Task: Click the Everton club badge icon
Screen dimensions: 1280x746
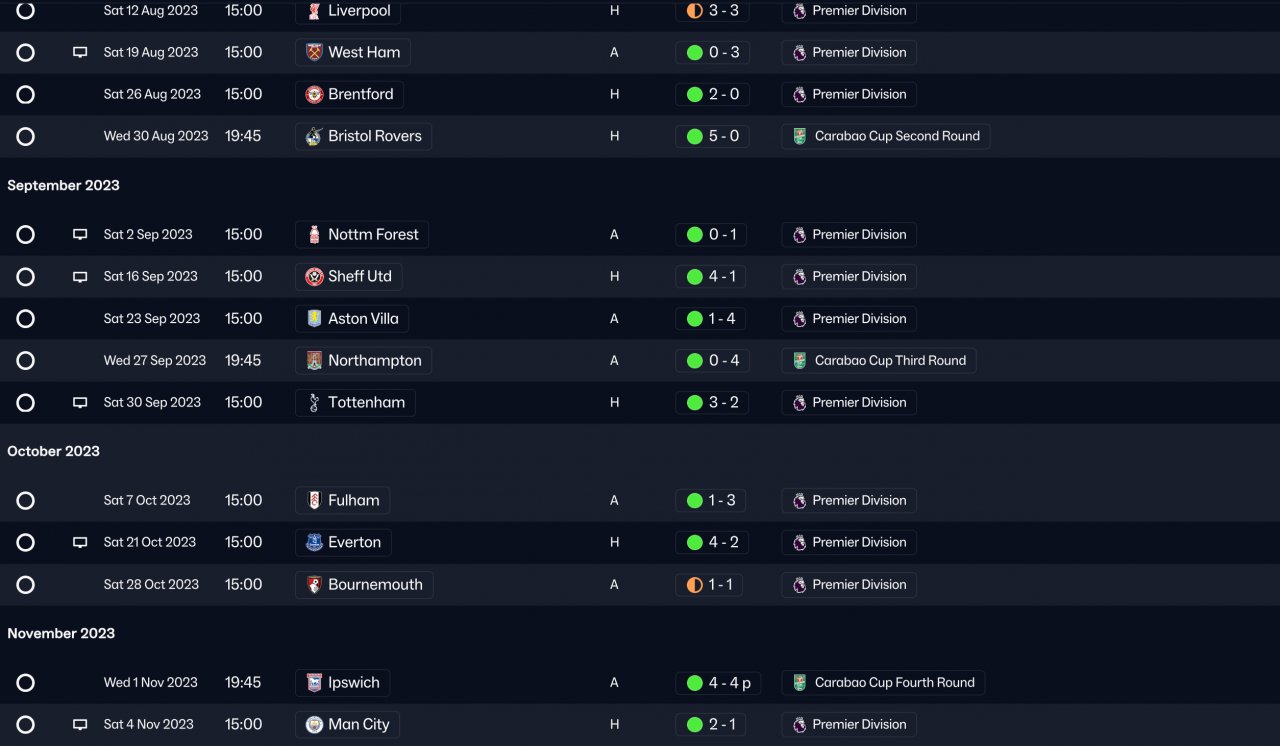Action: [x=314, y=543]
